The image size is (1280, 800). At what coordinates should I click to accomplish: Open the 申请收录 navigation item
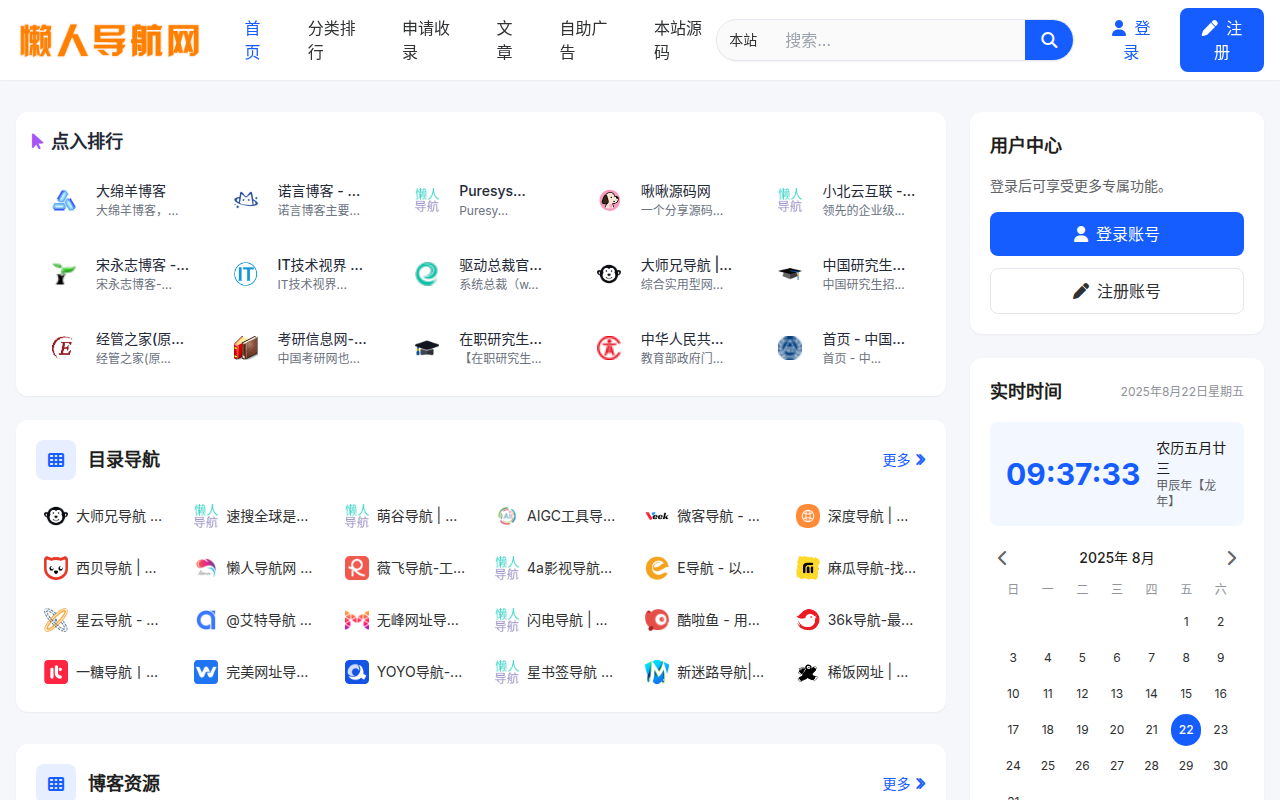(x=426, y=40)
